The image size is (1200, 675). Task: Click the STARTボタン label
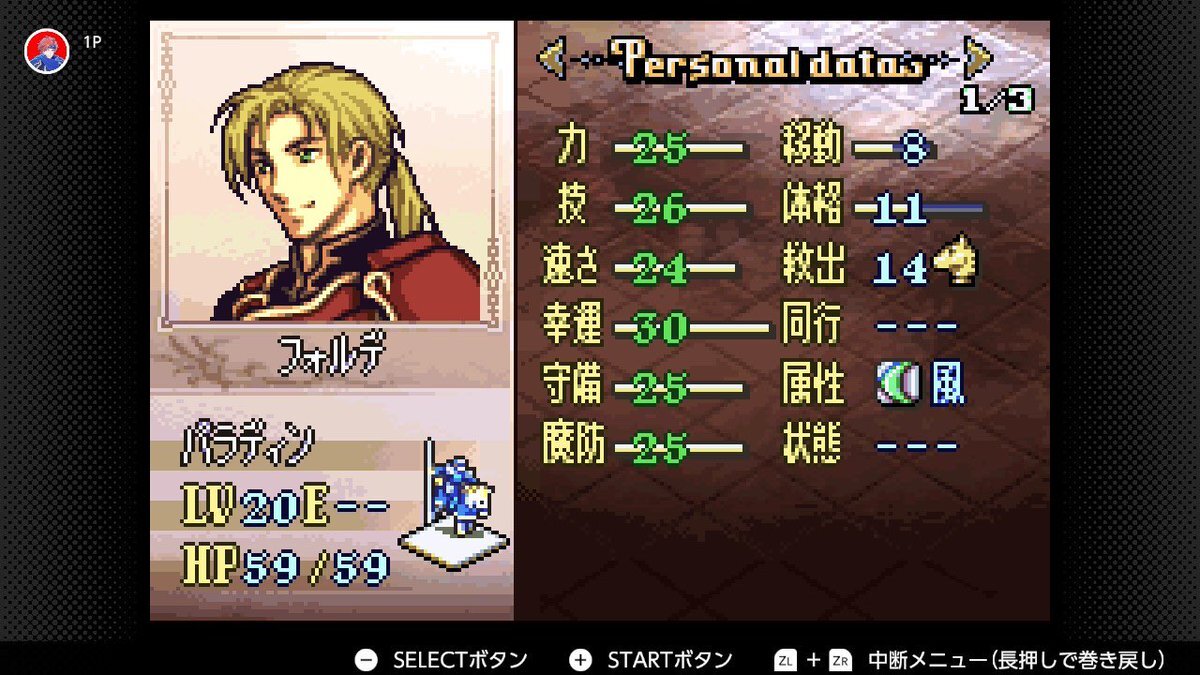point(670,660)
